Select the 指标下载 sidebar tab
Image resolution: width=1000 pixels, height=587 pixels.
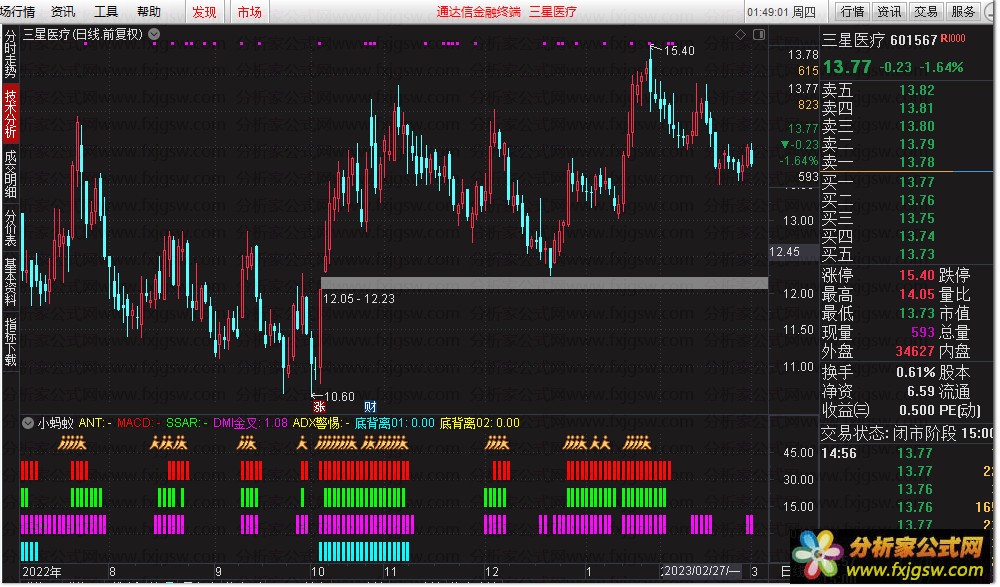(x=10, y=341)
